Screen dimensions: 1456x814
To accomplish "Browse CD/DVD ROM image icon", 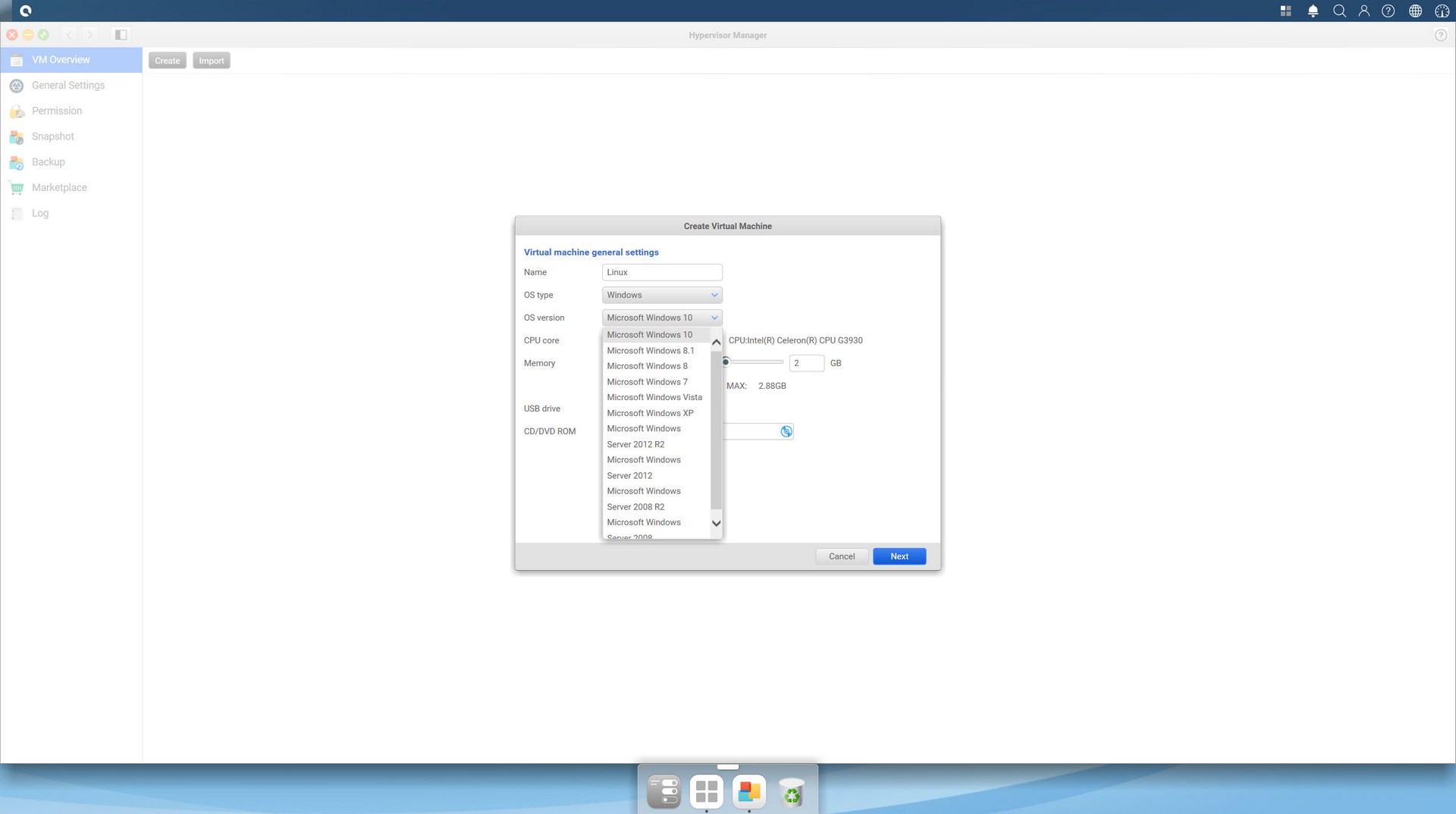I will pyautogui.click(x=786, y=431).
